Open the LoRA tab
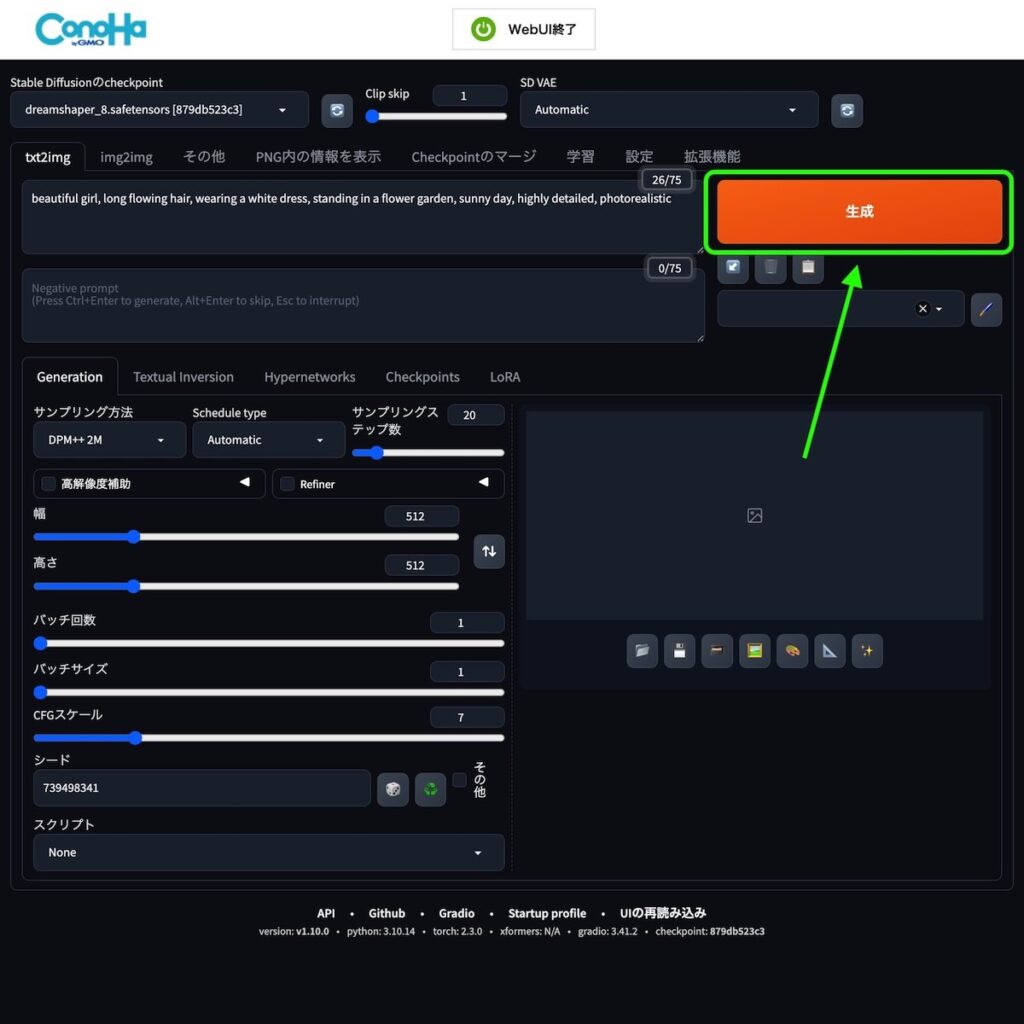This screenshot has height=1024, width=1024. click(x=505, y=377)
